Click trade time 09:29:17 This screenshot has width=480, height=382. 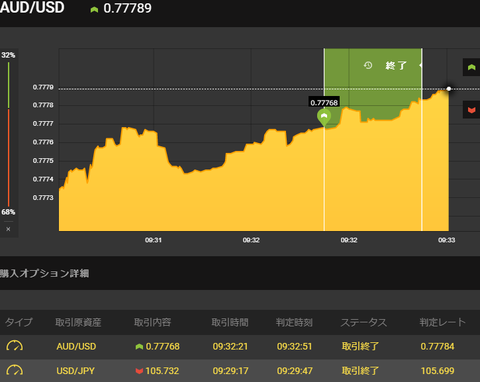[230, 371]
